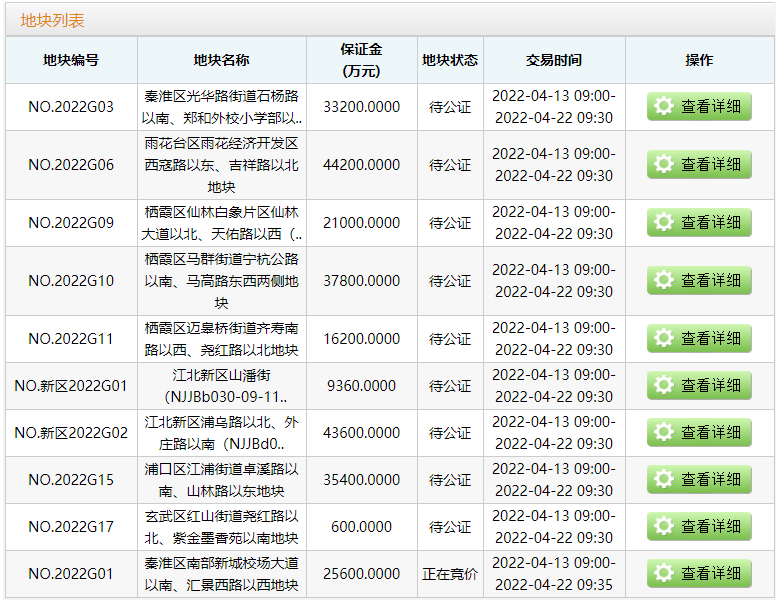Click 待公证 status in NO.新区2022G02 row

pos(450,433)
